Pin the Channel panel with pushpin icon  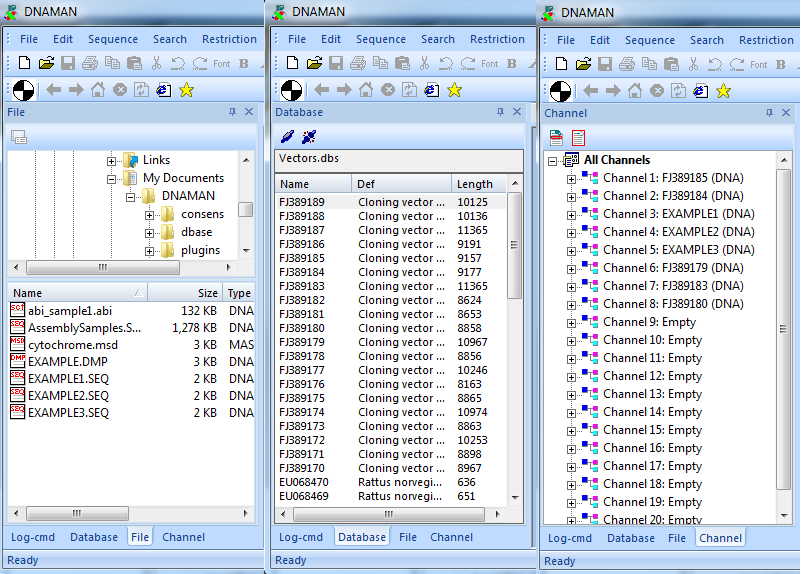769,113
